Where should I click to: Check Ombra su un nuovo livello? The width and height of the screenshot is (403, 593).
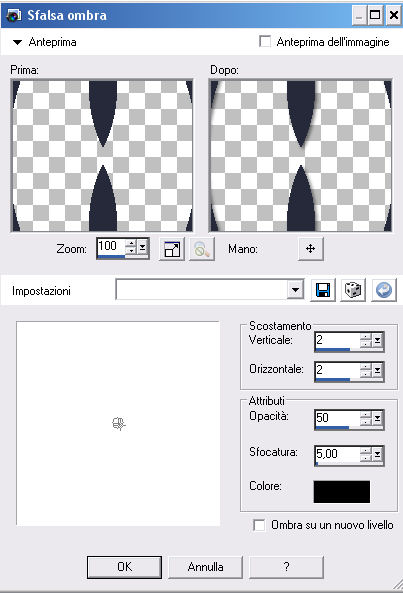click(259, 525)
